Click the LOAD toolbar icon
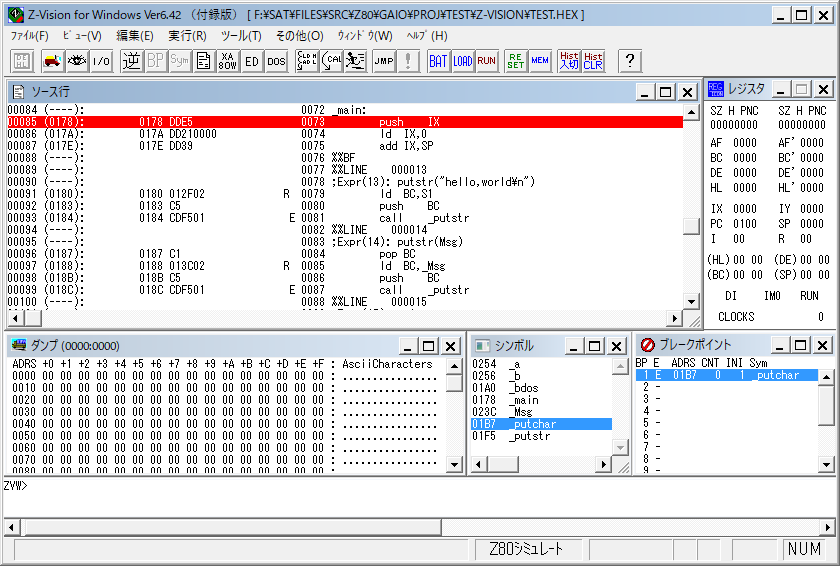The height and width of the screenshot is (566, 840). click(463, 61)
